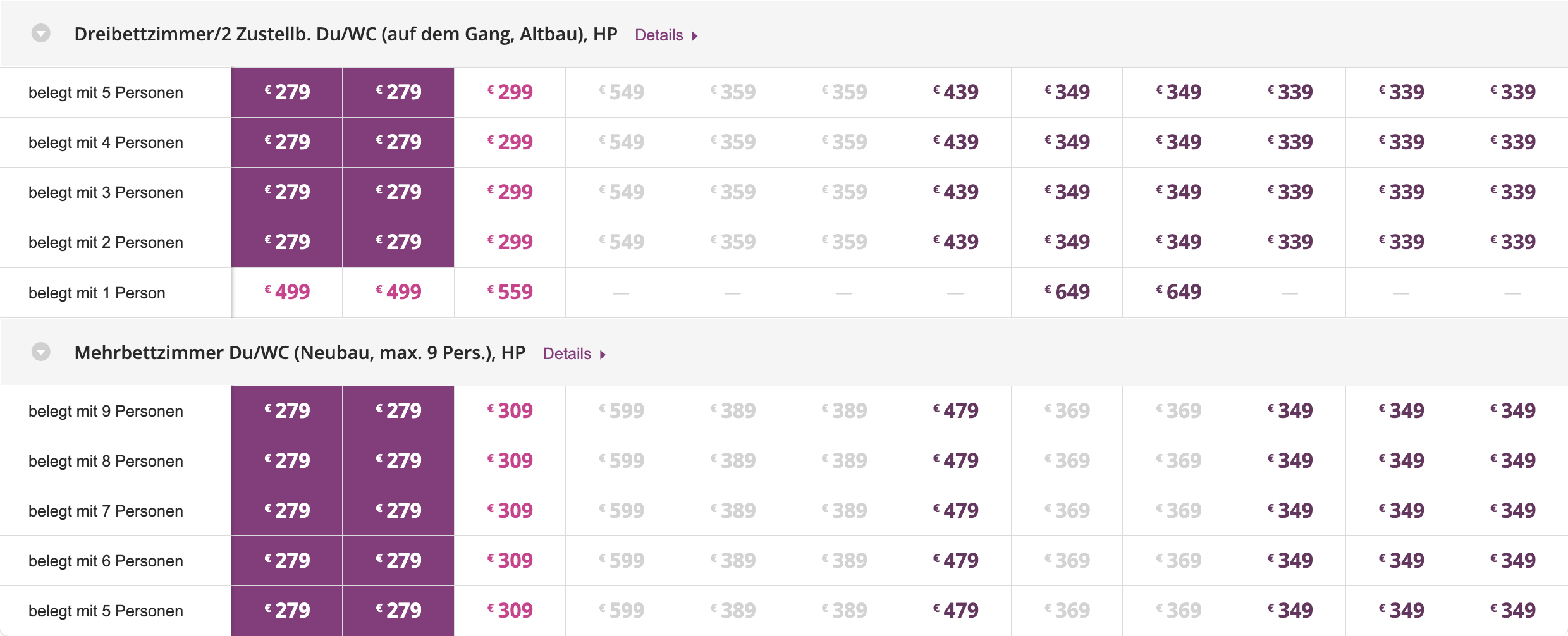Click greyed €549 price in 3 Personen row
The image size is (1568, 636).
click(x=622, y=192)
